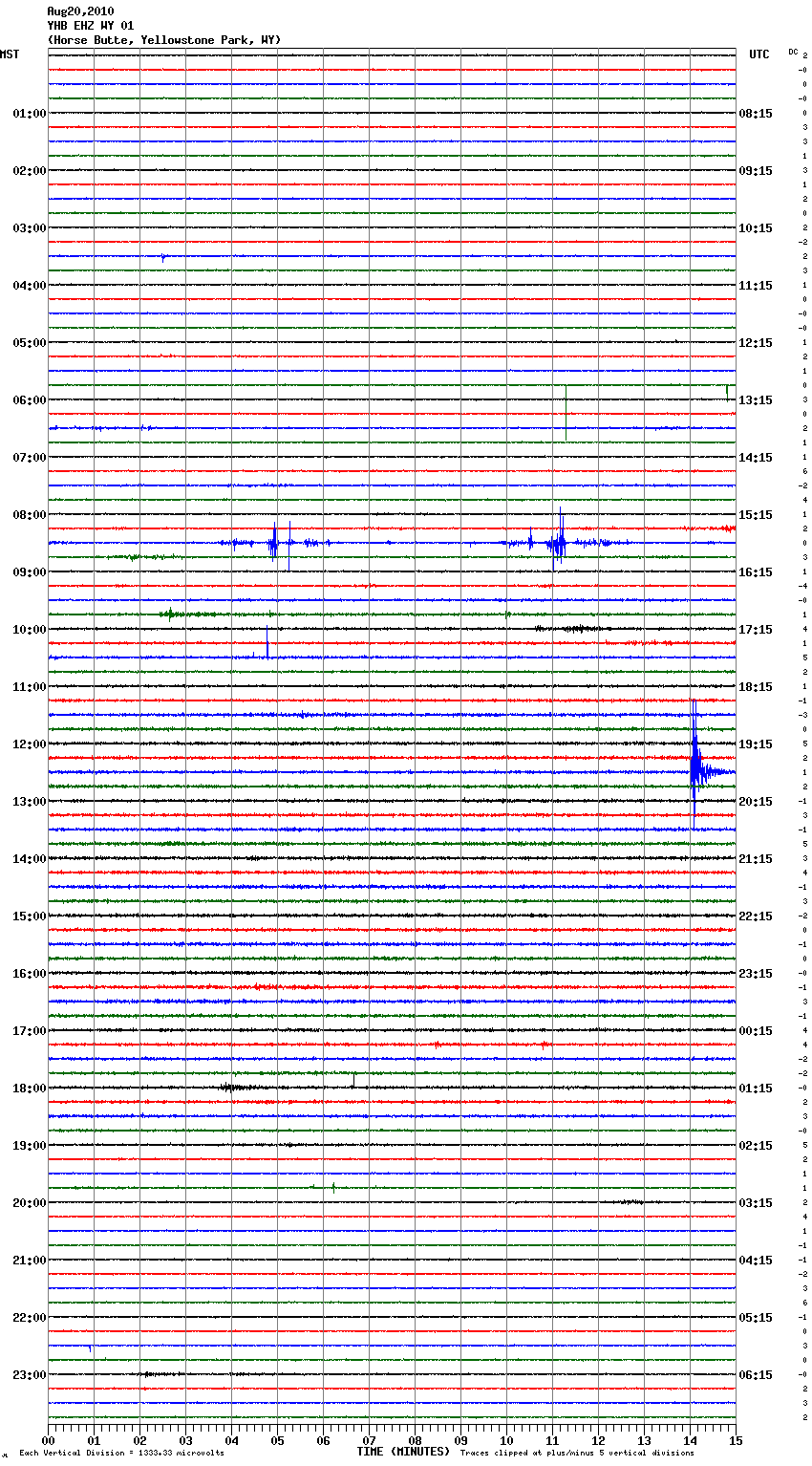Click the TIME (MINUTES) axis title
This screenshot has width=812, height=1466.
[x=403, y=1452]
